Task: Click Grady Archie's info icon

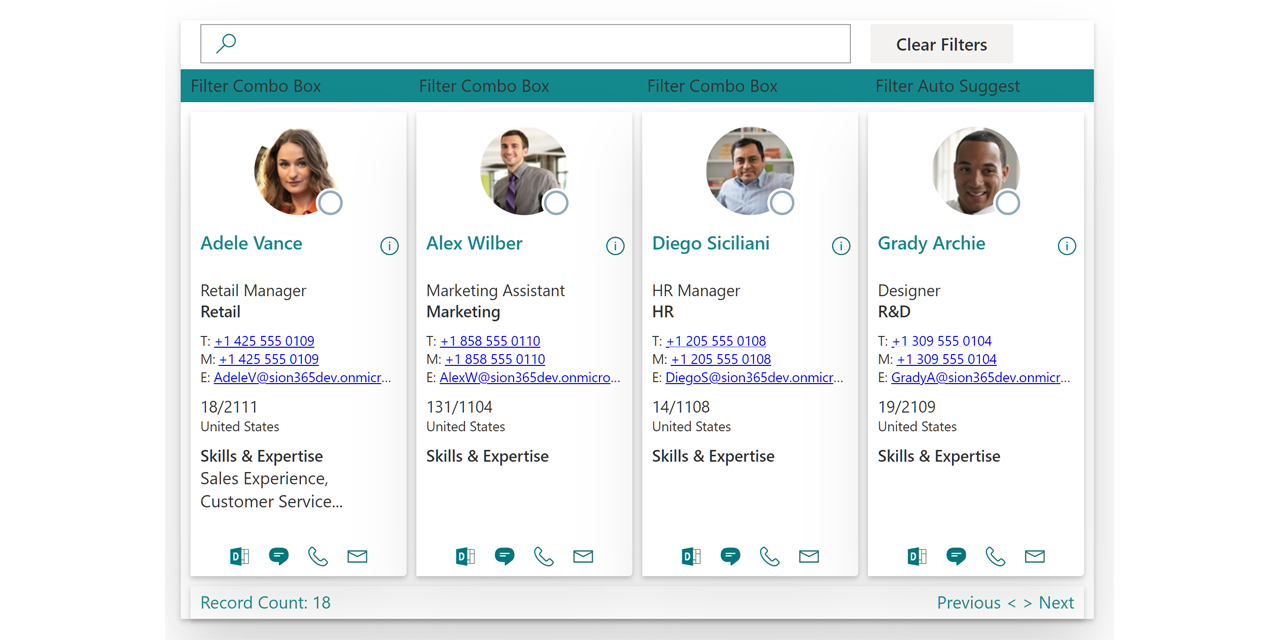Action: tap(1067, 246)
